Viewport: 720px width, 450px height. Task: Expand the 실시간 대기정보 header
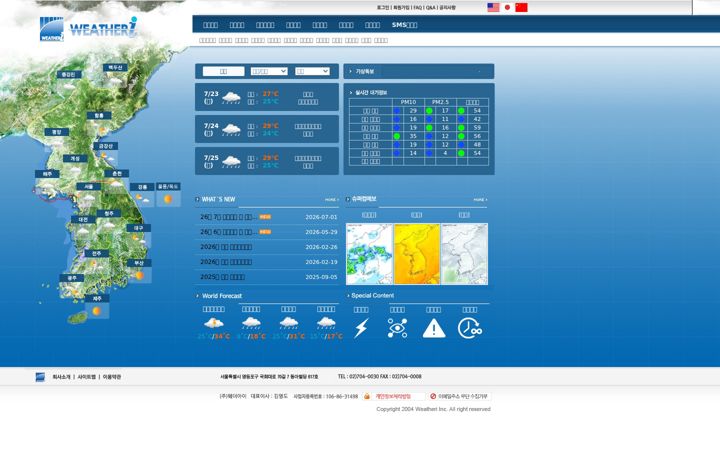click(x=369, y=93)
